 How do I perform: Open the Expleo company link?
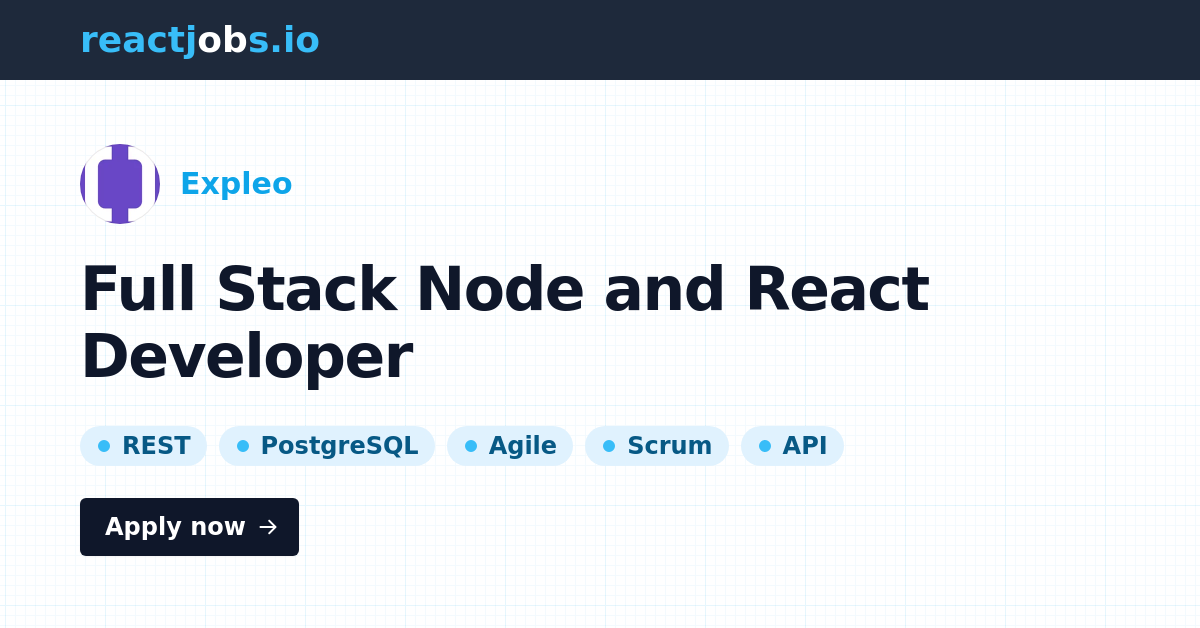pos(236,184)
